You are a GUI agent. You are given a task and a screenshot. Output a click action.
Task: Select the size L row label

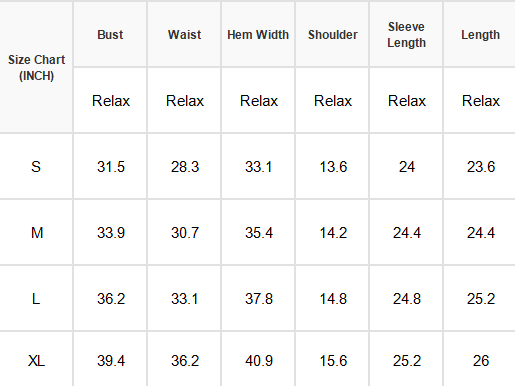tap(36, 298)
